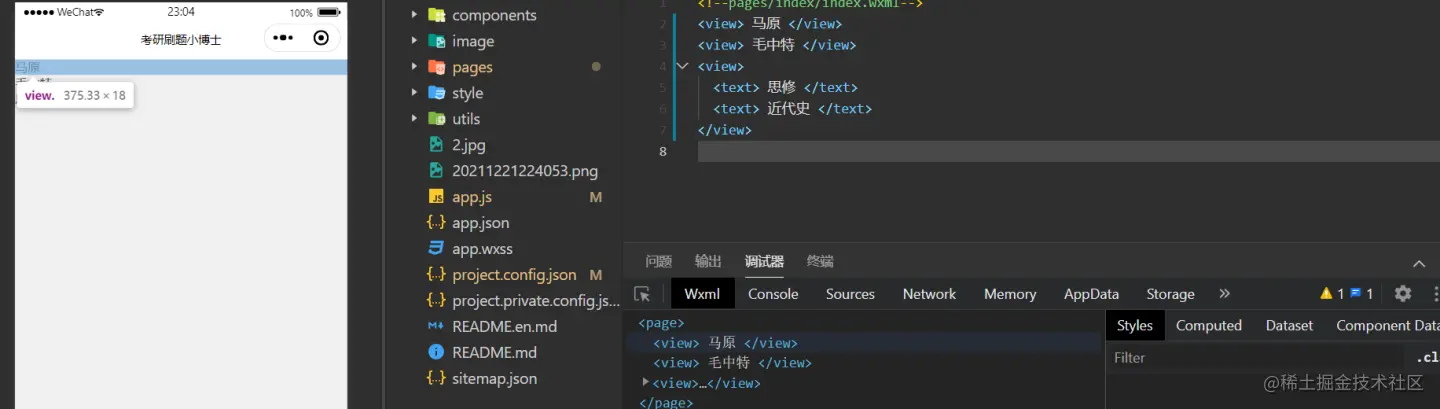This screenshot has height=409, width=1440.
Task: Open the Wxml debugger tab
Action: point(703,294)
